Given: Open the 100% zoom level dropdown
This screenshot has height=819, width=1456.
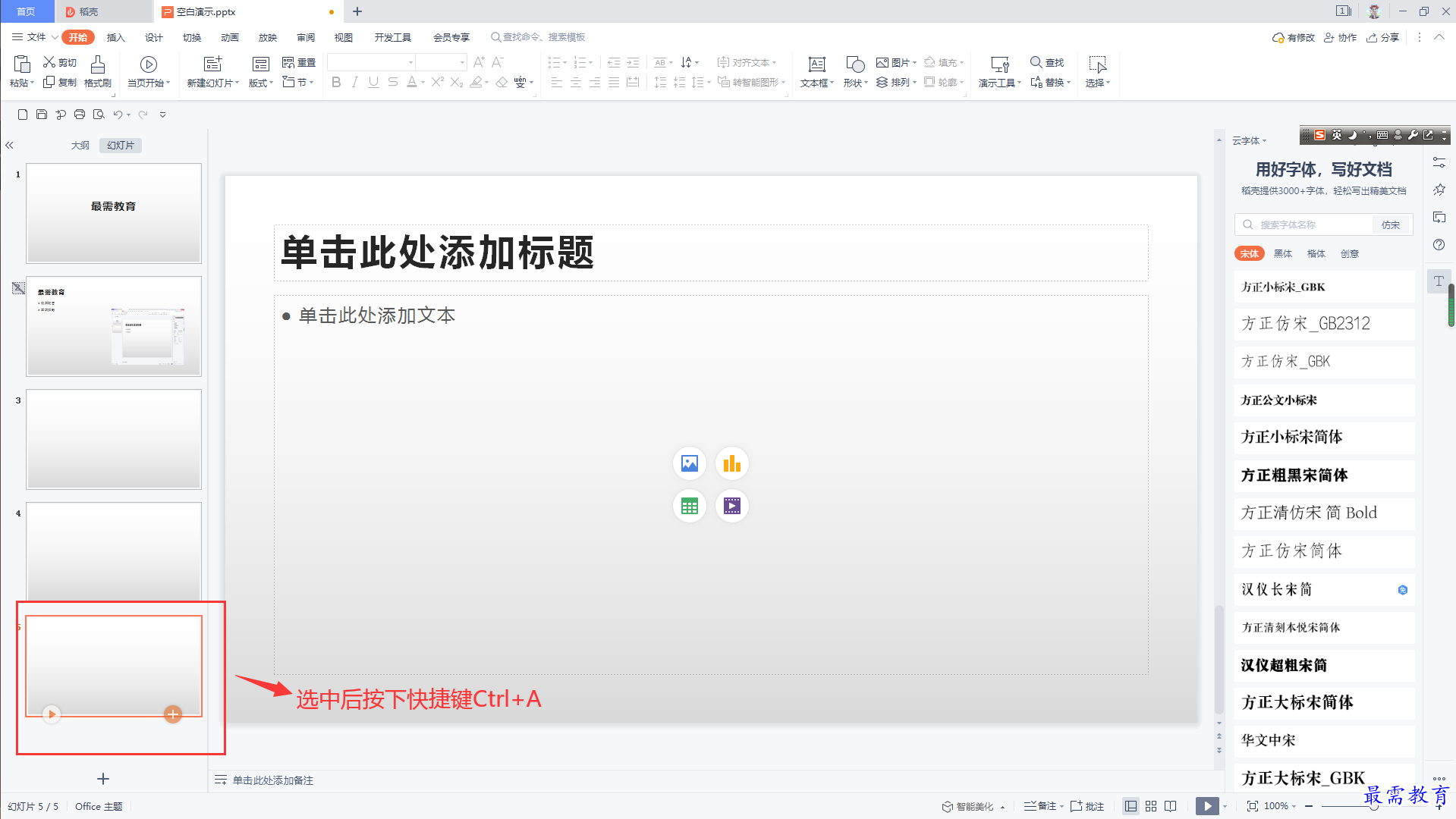Looking at the screenshot, I should [1280, 806].
